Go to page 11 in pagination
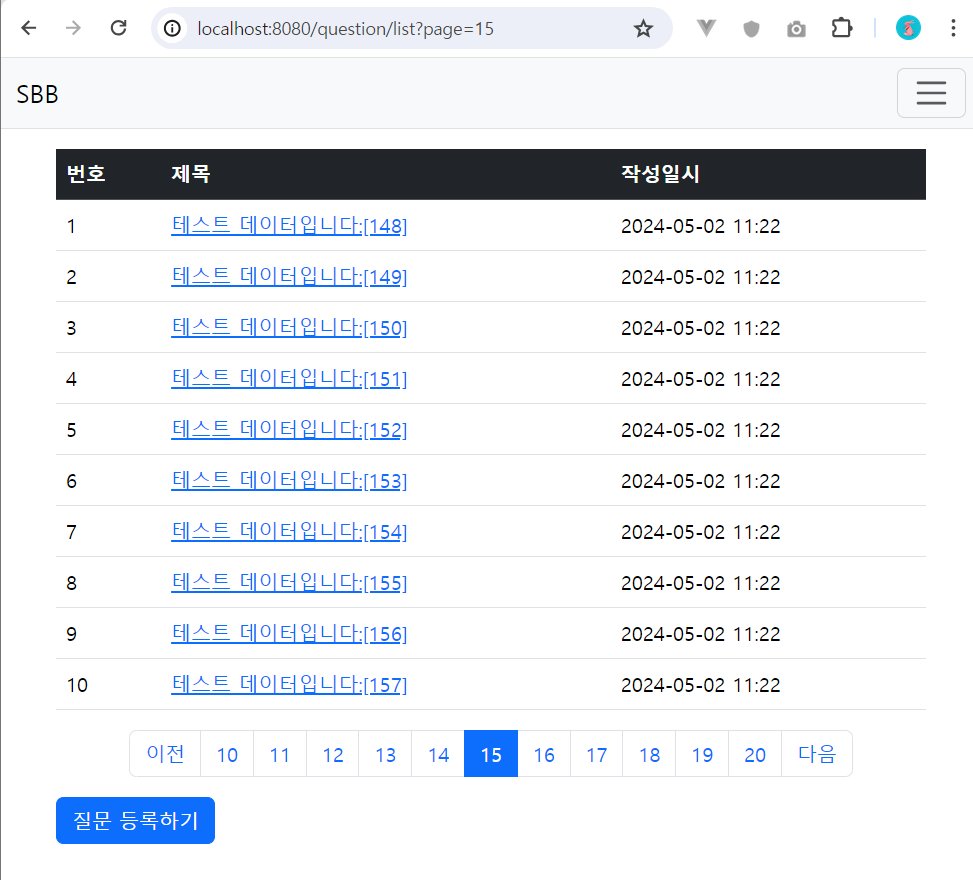 pos(280,753)
